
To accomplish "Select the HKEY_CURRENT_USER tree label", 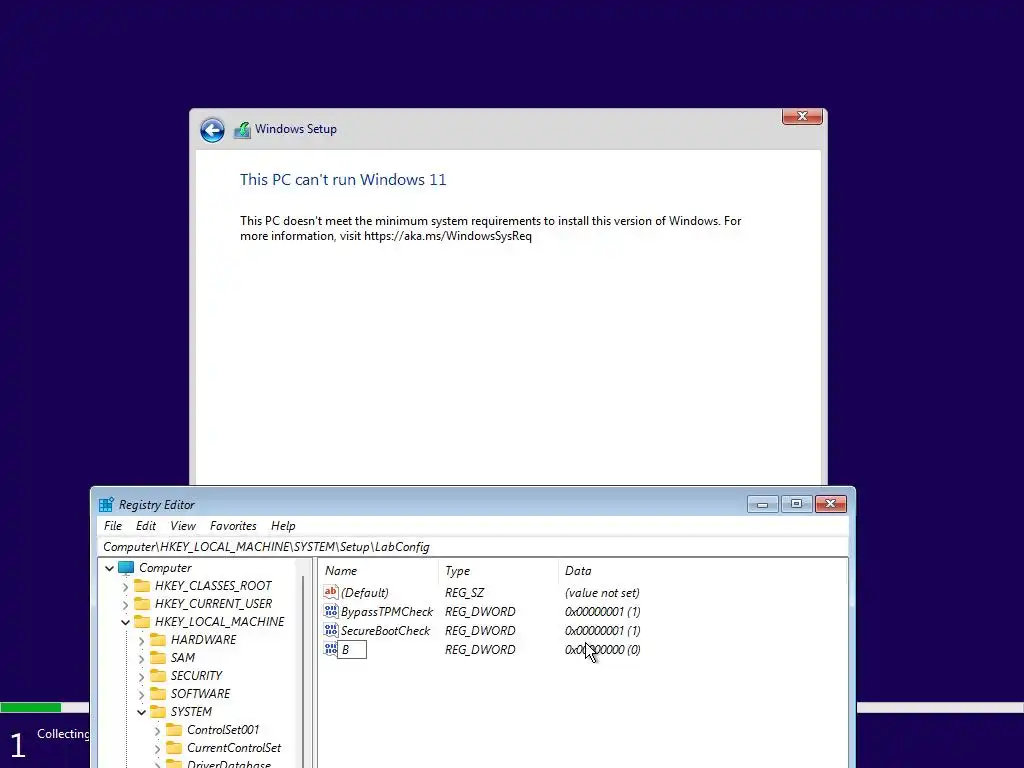I will click(x=213, y=604).
